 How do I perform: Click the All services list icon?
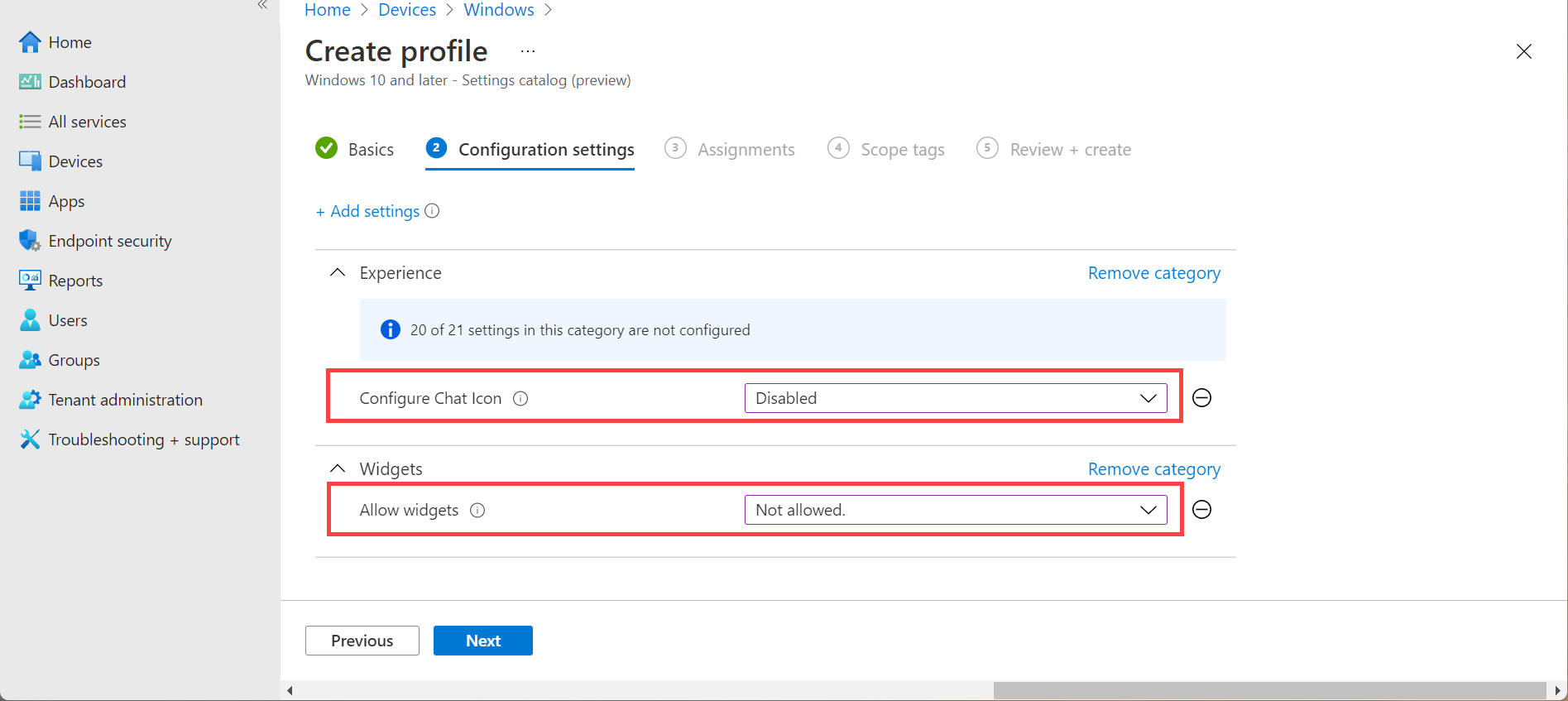click(31, 122)
